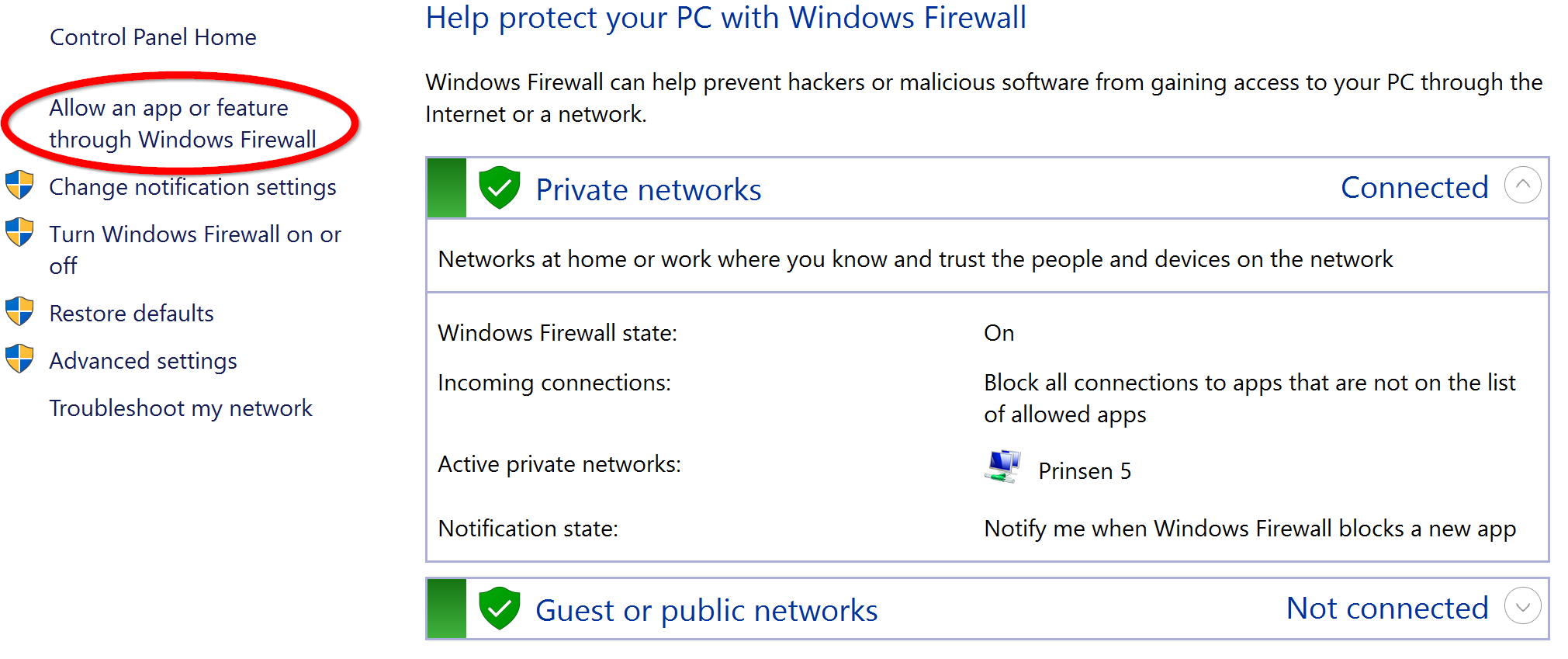Click the green bar beside Private networks header
The width and height of the screenshot is (1568, 659).
click(445, 187)
